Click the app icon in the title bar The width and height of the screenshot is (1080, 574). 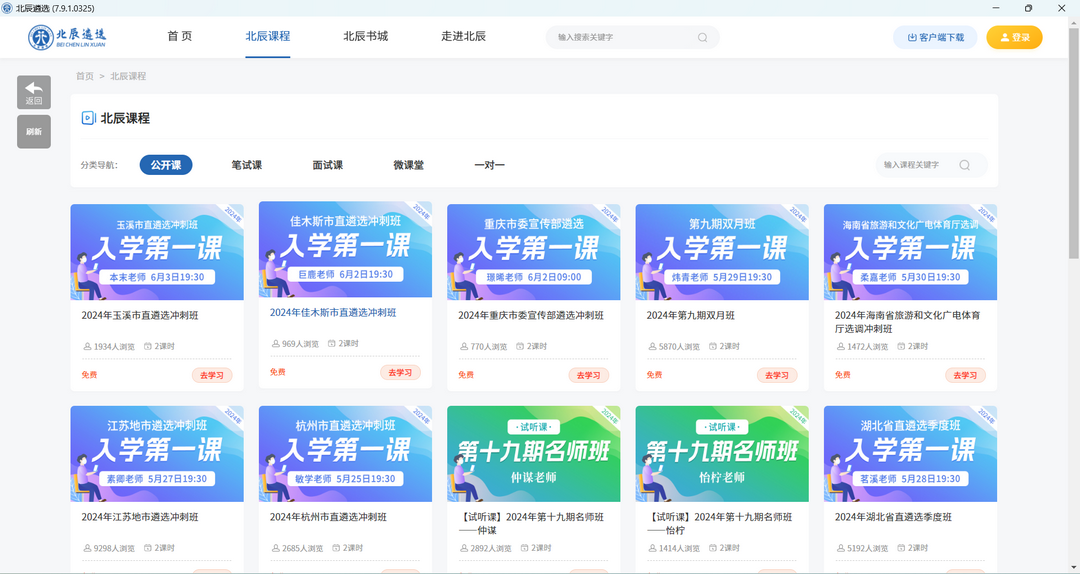(7, 8)
